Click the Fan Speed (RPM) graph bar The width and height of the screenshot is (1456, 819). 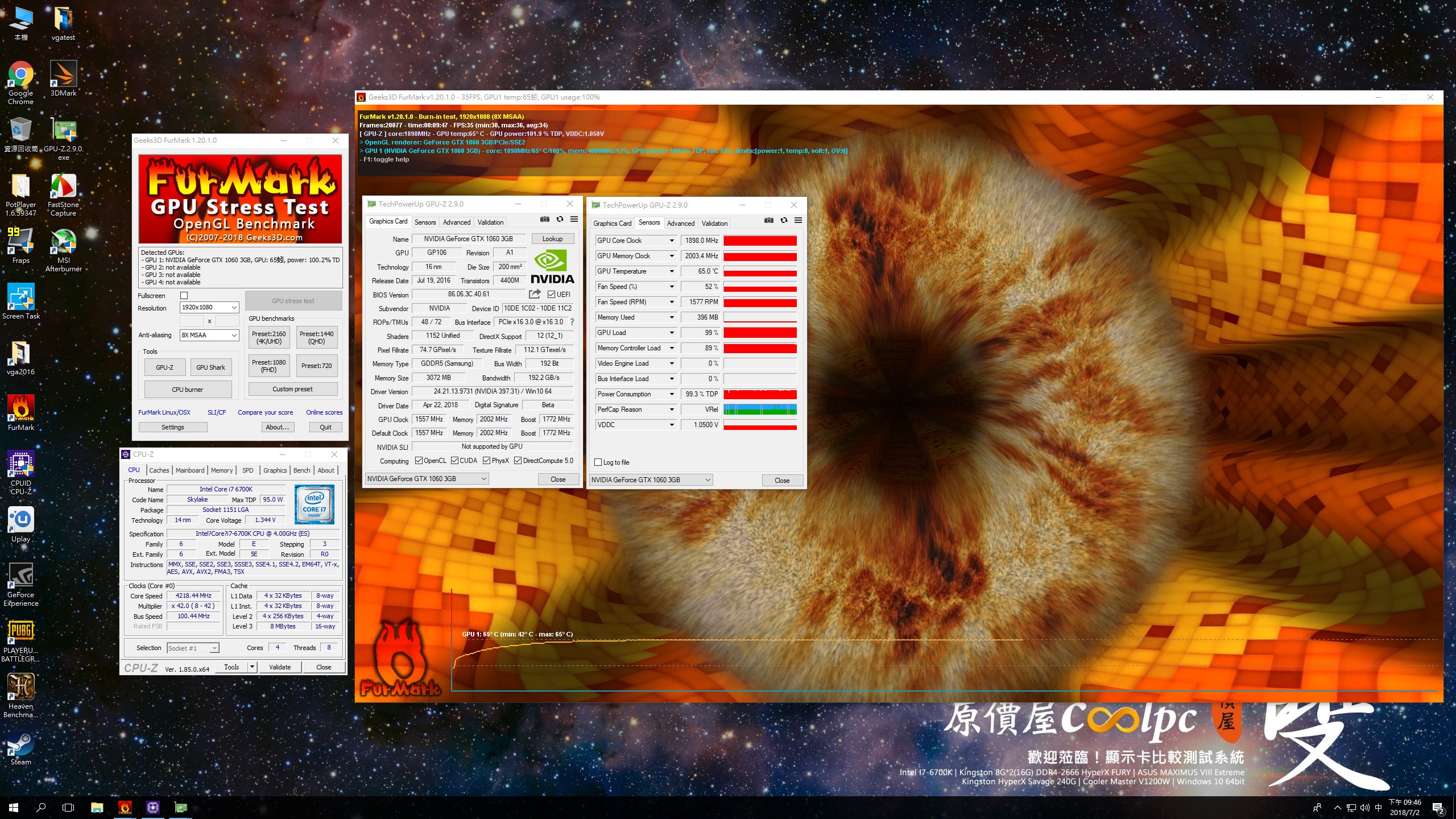[x=760, y=302]
